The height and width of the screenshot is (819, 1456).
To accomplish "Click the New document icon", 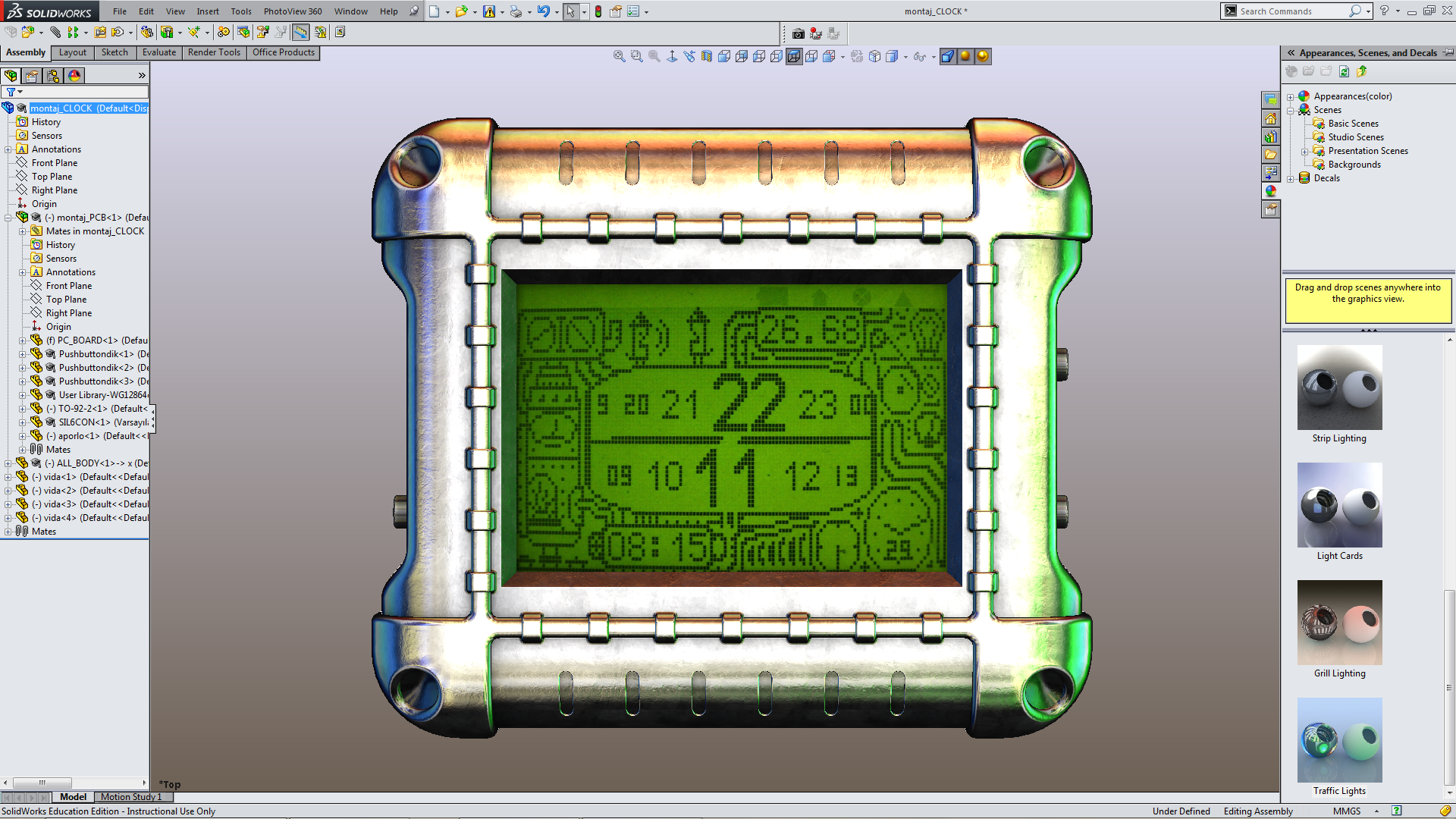I will (x=434, y=11).
